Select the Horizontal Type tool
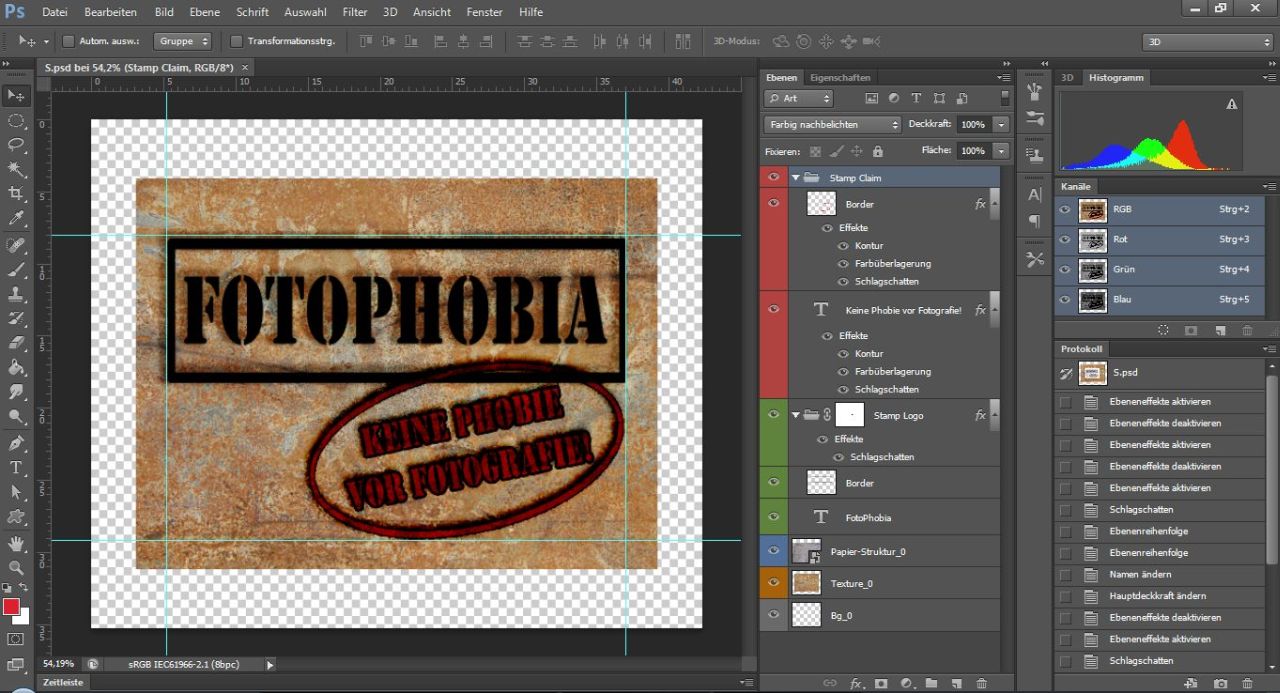1280x693 pixels. tap(17, 467)
